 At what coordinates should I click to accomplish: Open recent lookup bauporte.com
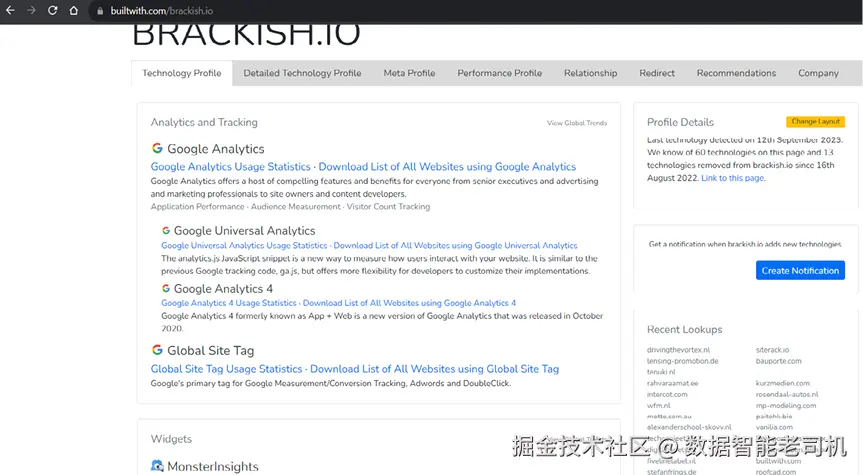778,361
